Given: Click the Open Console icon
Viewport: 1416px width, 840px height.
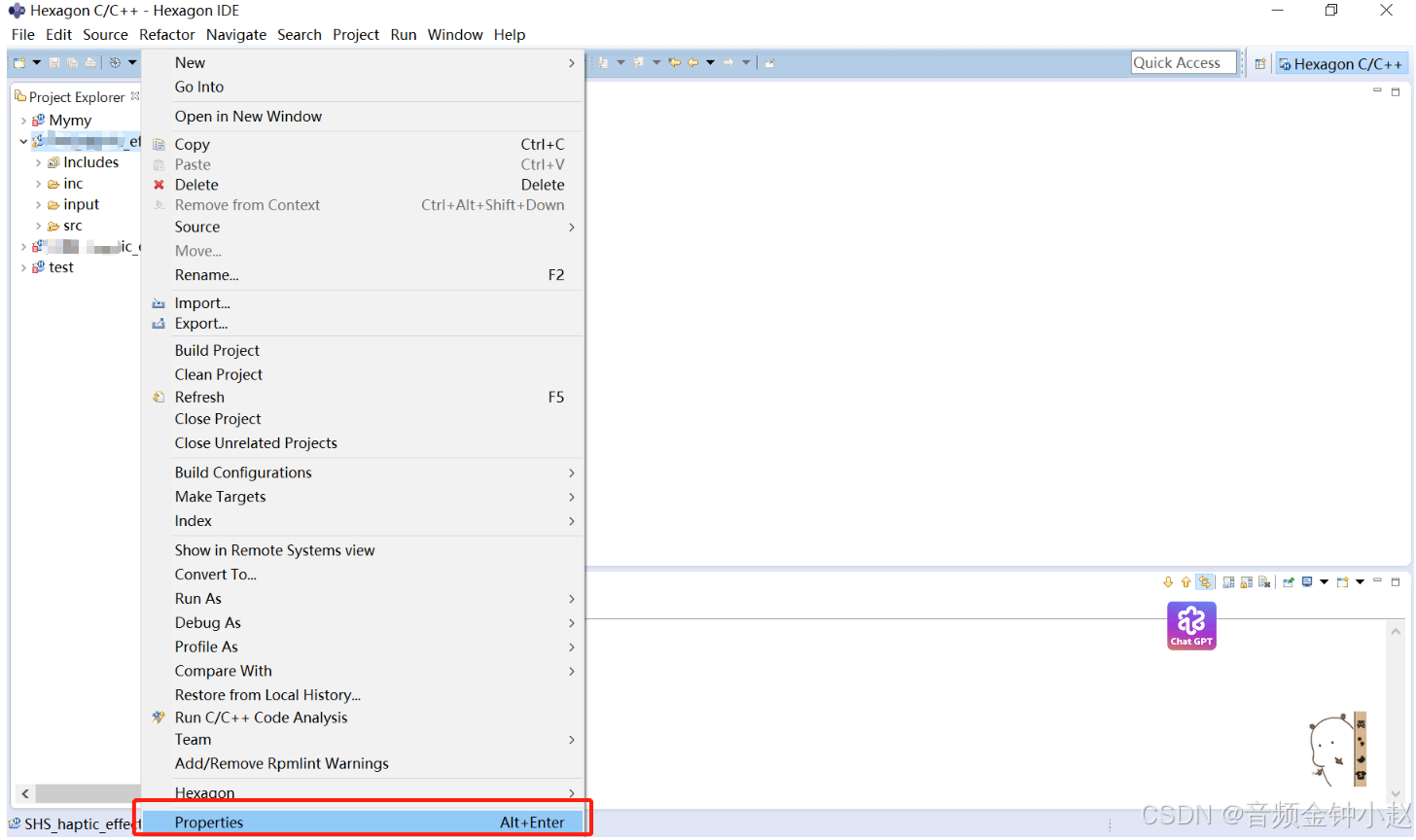Looking at the screenshot, I should click(x=1342, y=582).
